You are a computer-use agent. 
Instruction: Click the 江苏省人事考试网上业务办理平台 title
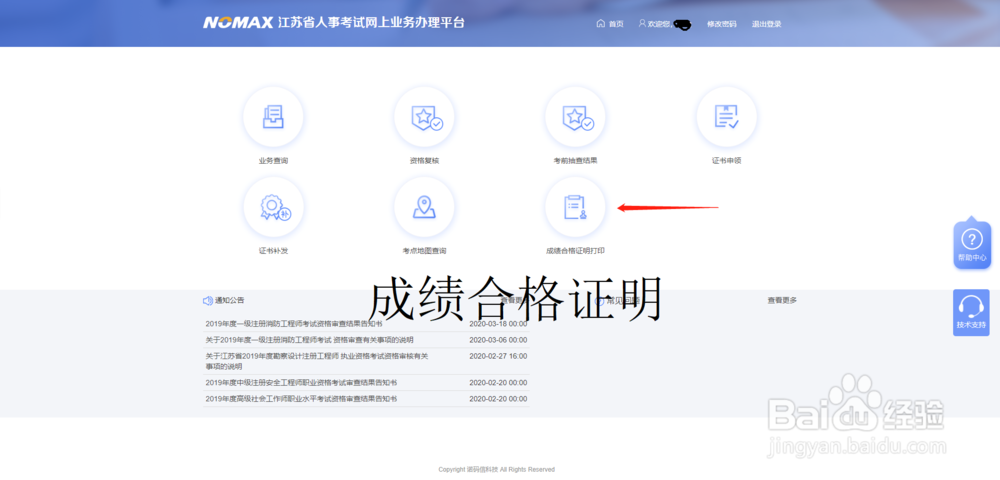pos(371,23)
